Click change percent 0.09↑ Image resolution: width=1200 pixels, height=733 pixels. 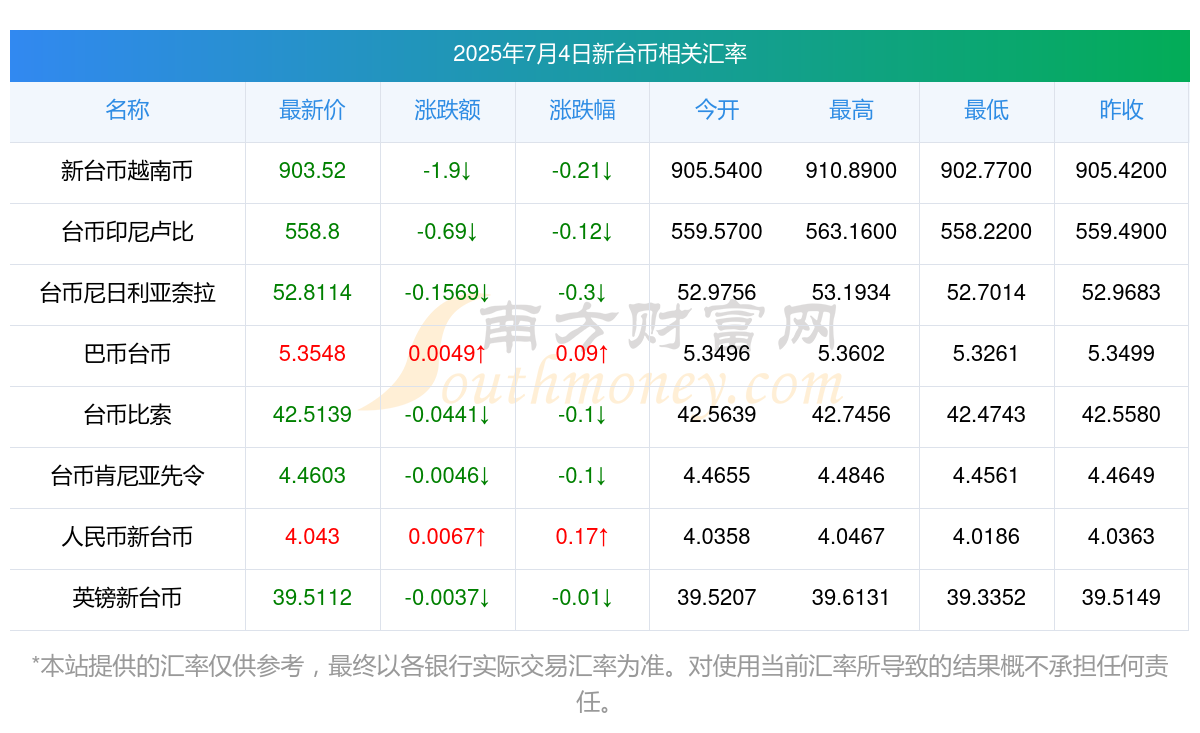[582, 354]
